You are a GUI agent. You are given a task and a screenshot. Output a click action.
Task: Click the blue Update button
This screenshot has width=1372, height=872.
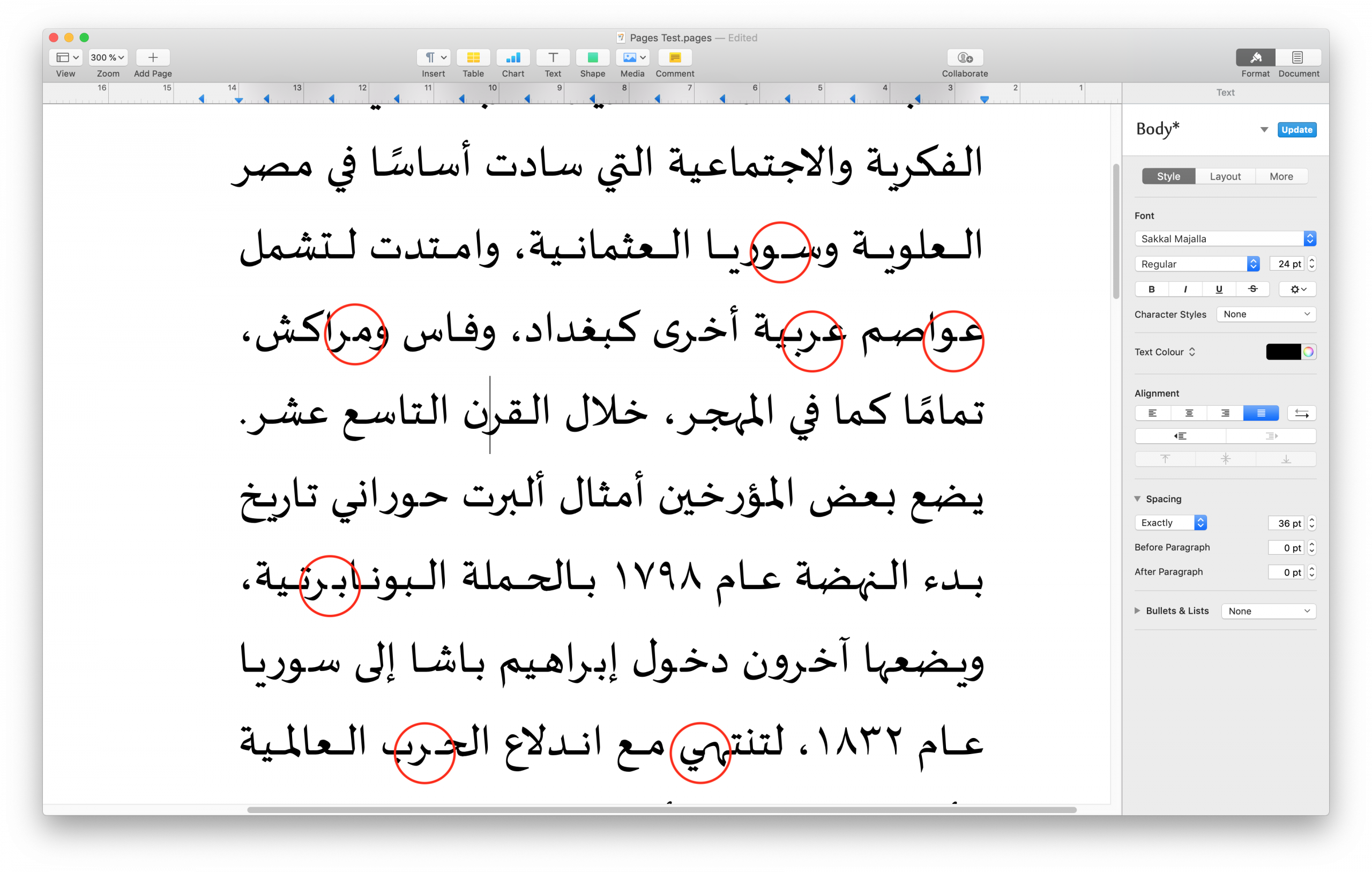(x=1296, y=130)
